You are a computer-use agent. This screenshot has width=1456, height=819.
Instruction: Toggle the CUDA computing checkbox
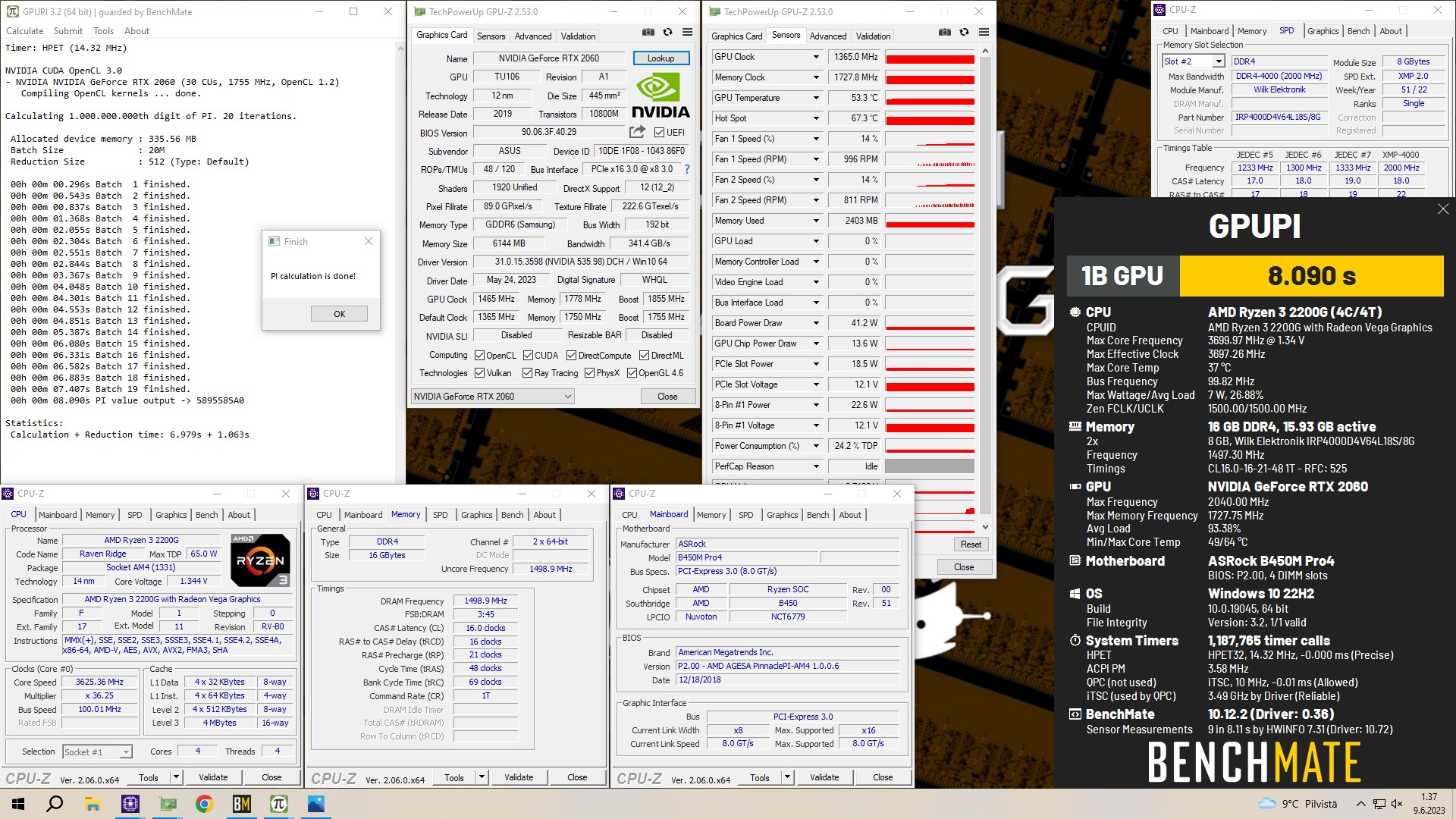528,356
